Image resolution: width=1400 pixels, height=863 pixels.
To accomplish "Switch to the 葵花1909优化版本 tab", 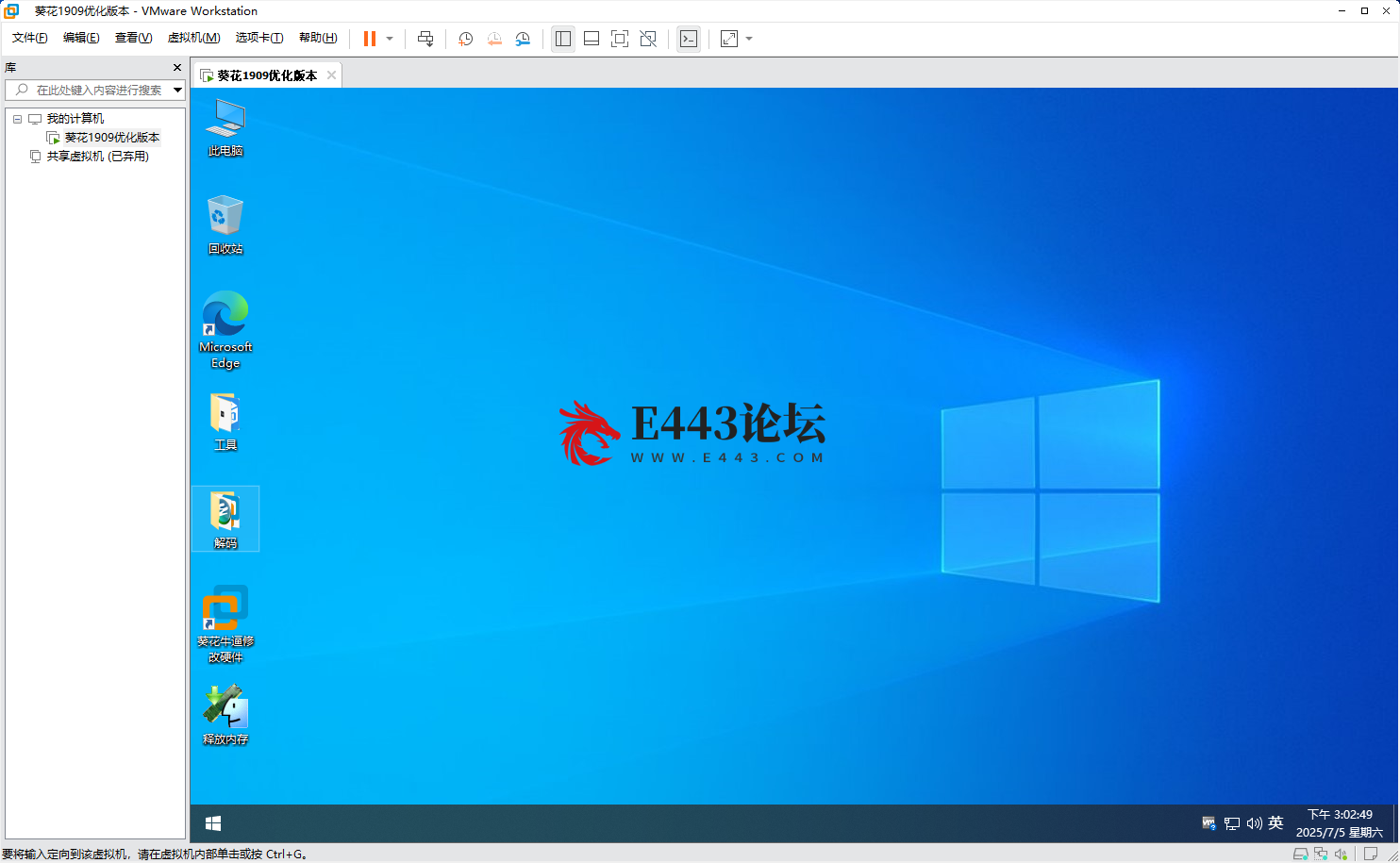I will (x=267, y=75).
